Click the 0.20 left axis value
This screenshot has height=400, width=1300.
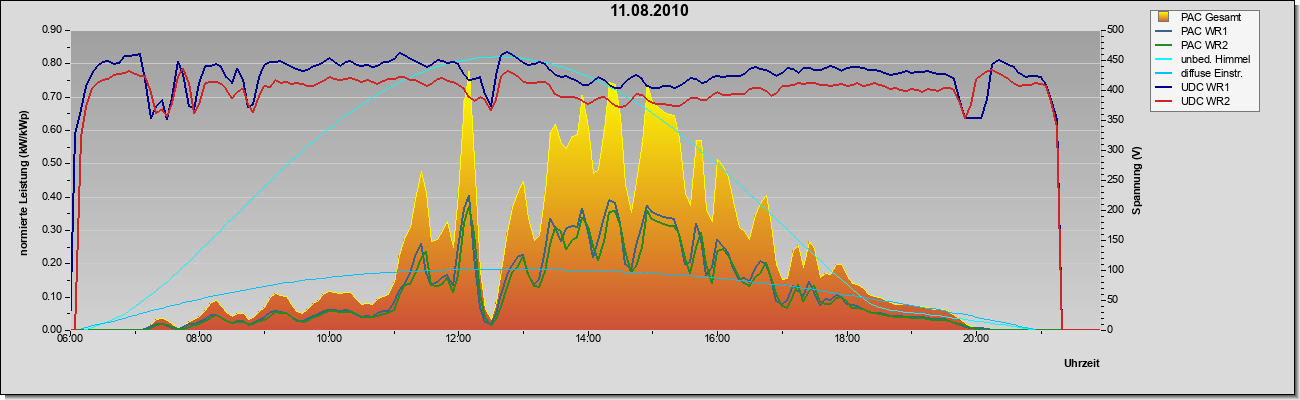pyautogui.click(x=54, y=263)
